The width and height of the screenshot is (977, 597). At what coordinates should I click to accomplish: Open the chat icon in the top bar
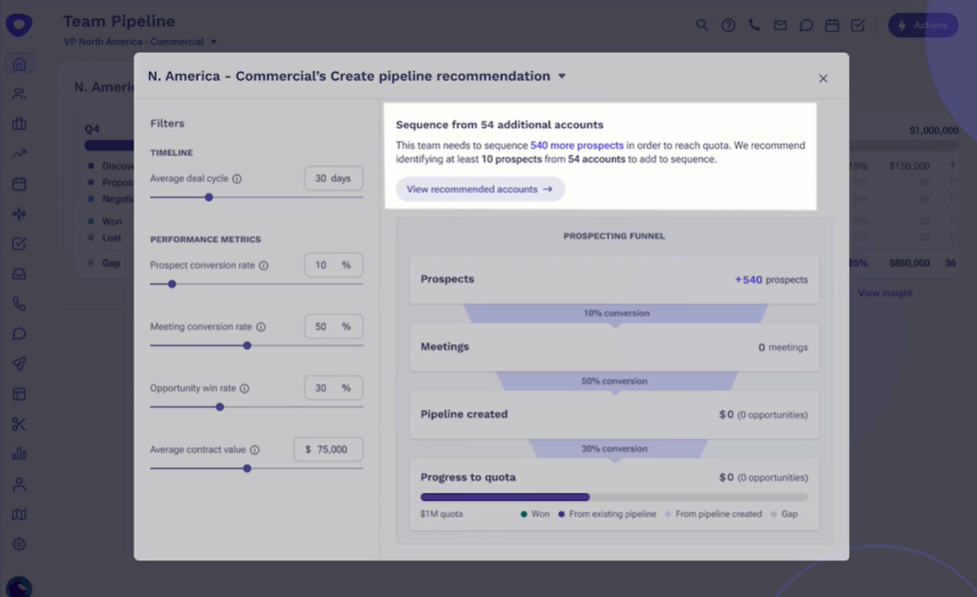[806, 26]
